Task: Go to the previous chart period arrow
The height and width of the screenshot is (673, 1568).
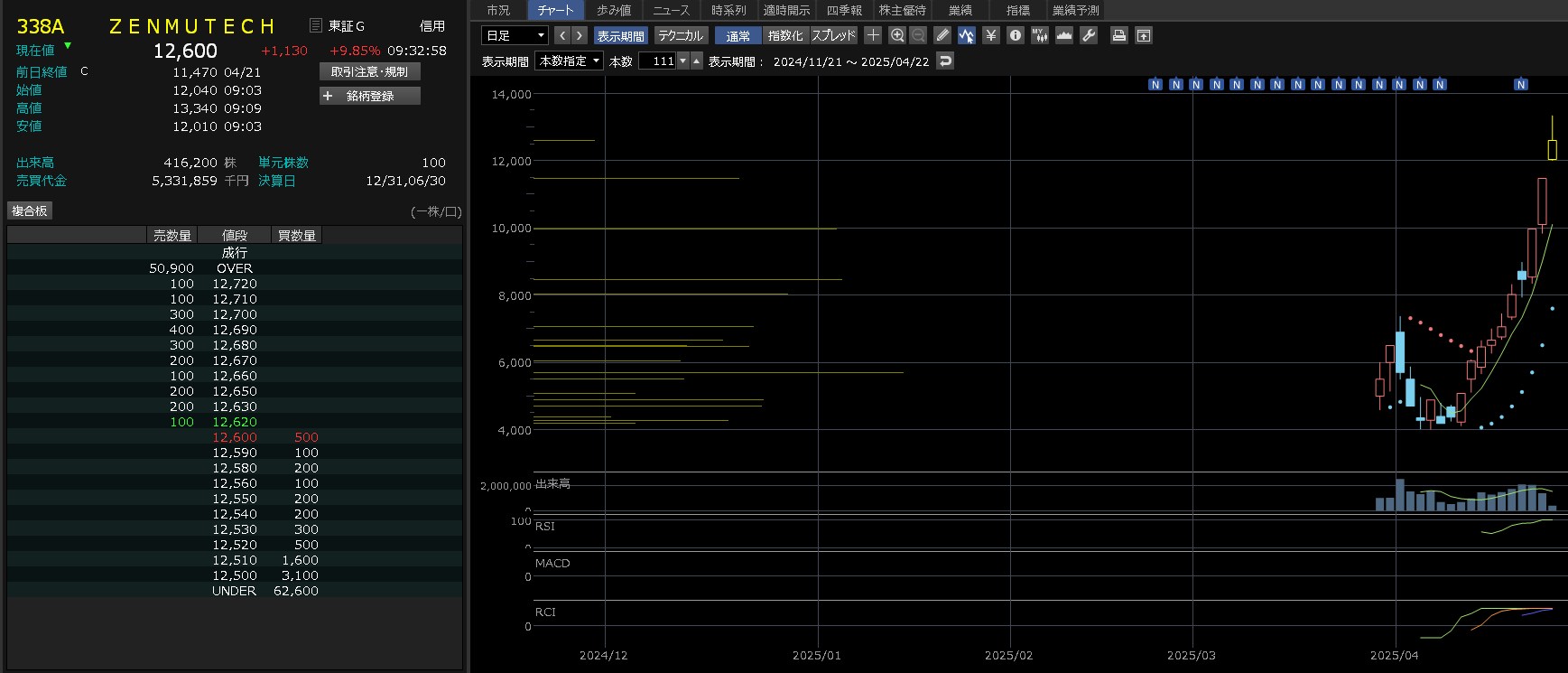Action: pyautogui.click(x=562, y=35)
